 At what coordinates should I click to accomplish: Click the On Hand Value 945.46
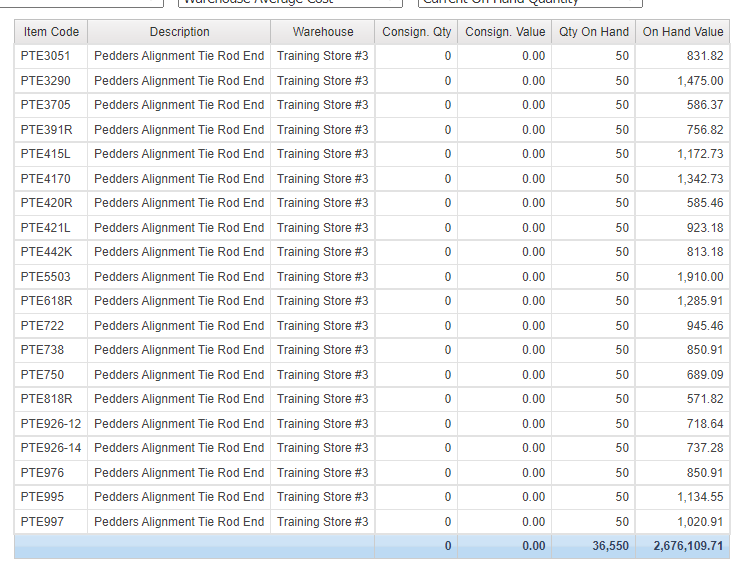click(x=705, y=326)
